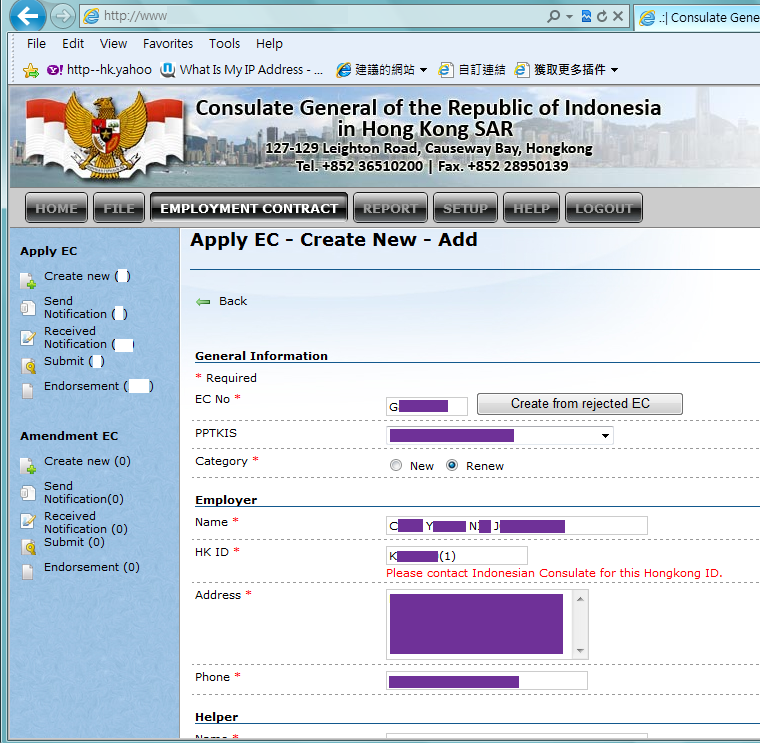Expand the PPTKIS dropdown list
Screen dimensions: 760x743
(x=605, y=436)
